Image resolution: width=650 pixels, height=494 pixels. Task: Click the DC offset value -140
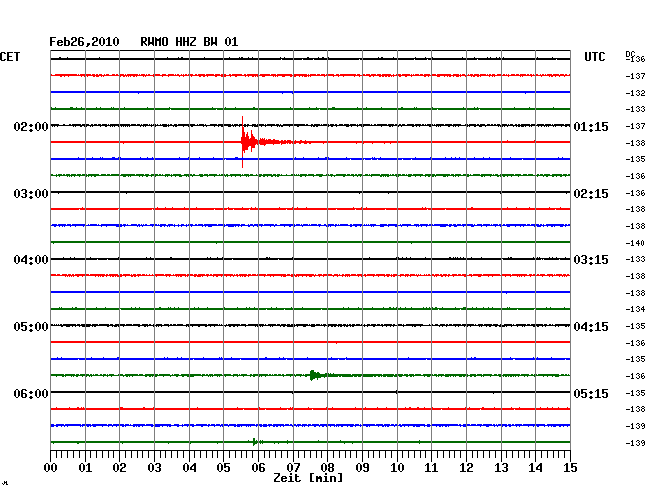[x=635, y=243]
